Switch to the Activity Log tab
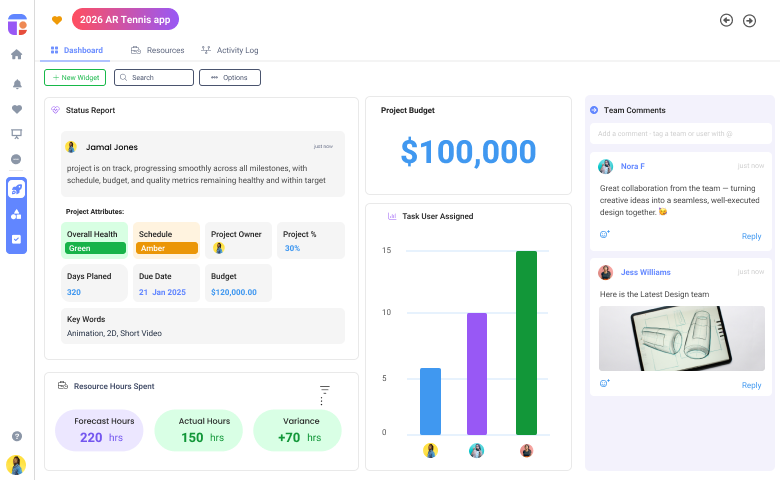The width and height of the screenshot is (780, 480). point(230,50)
